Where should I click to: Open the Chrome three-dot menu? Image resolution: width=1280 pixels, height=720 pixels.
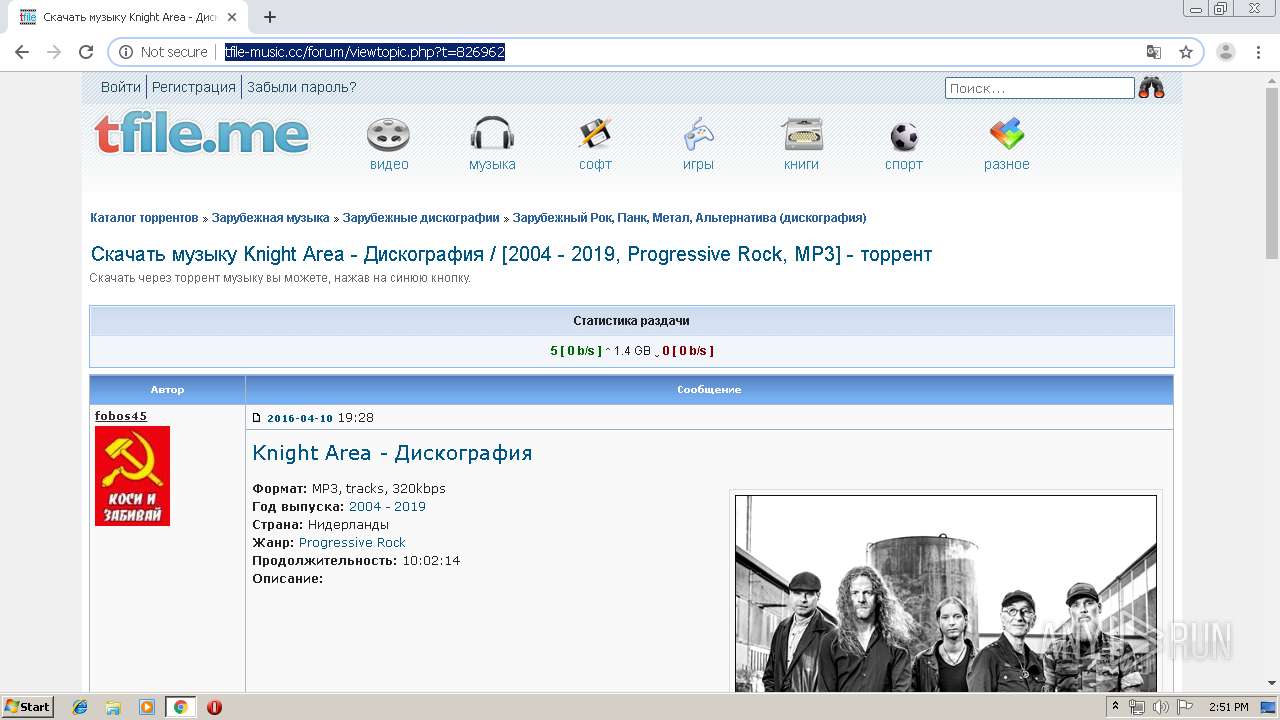[1258, 52]
